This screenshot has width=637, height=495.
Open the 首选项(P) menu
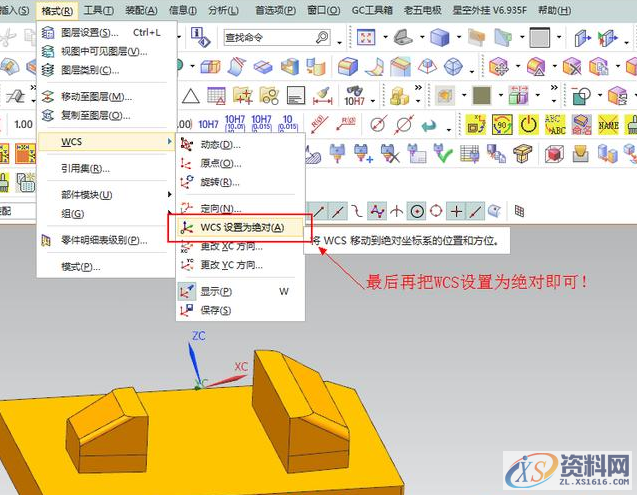tap(275, 11)
